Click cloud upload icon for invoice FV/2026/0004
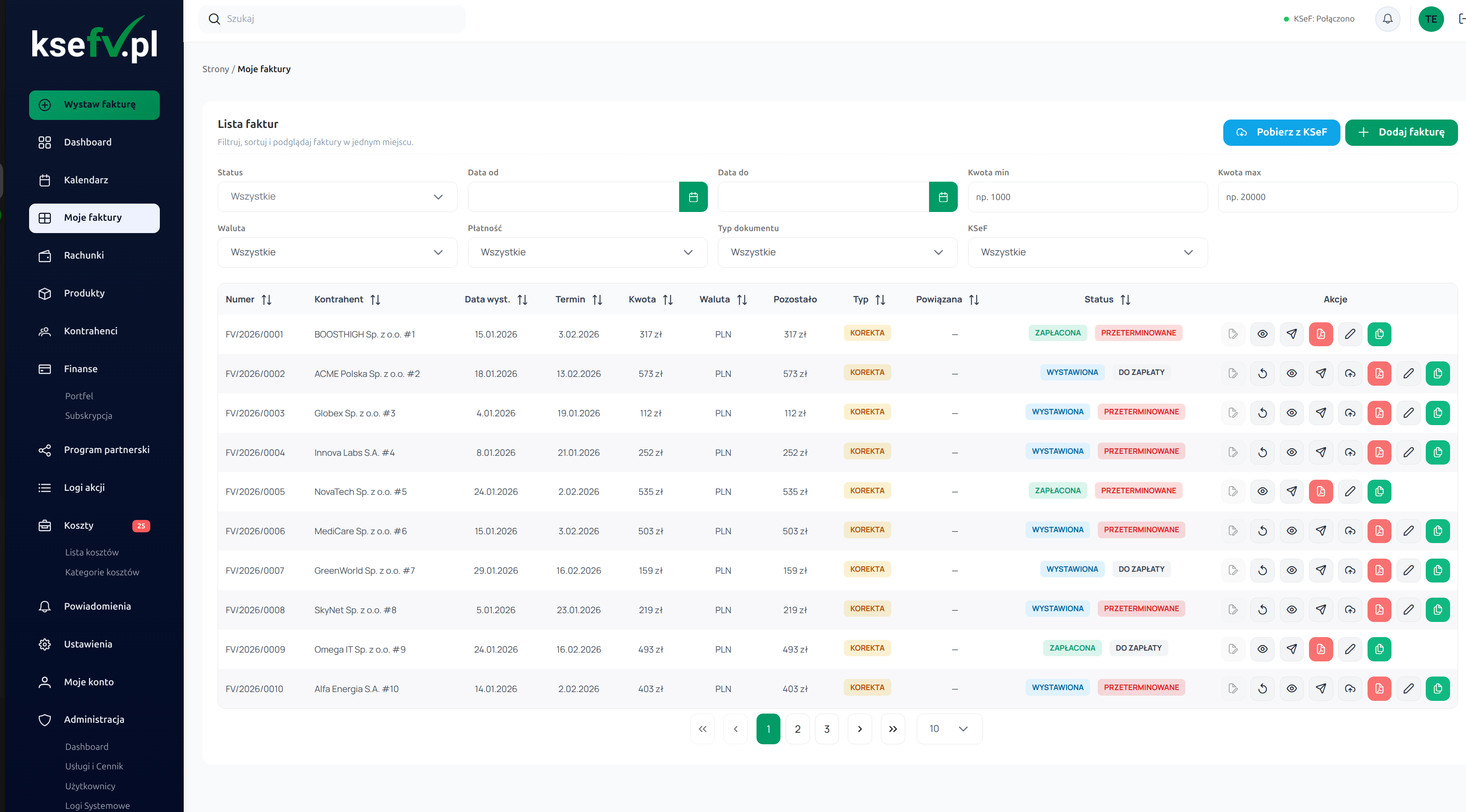 tap(1350, 452)
